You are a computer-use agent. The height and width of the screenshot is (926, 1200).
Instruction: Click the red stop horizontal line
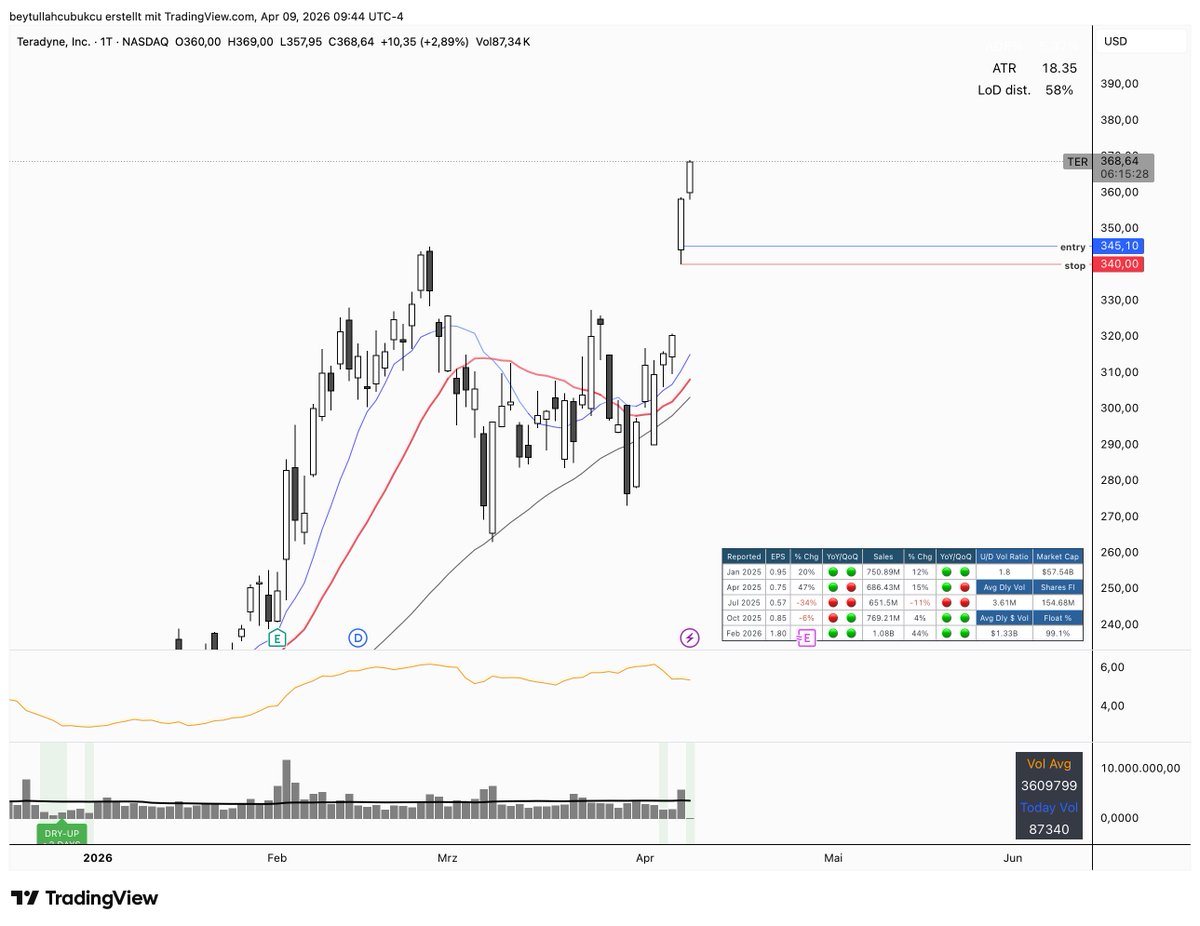point(870,264)
